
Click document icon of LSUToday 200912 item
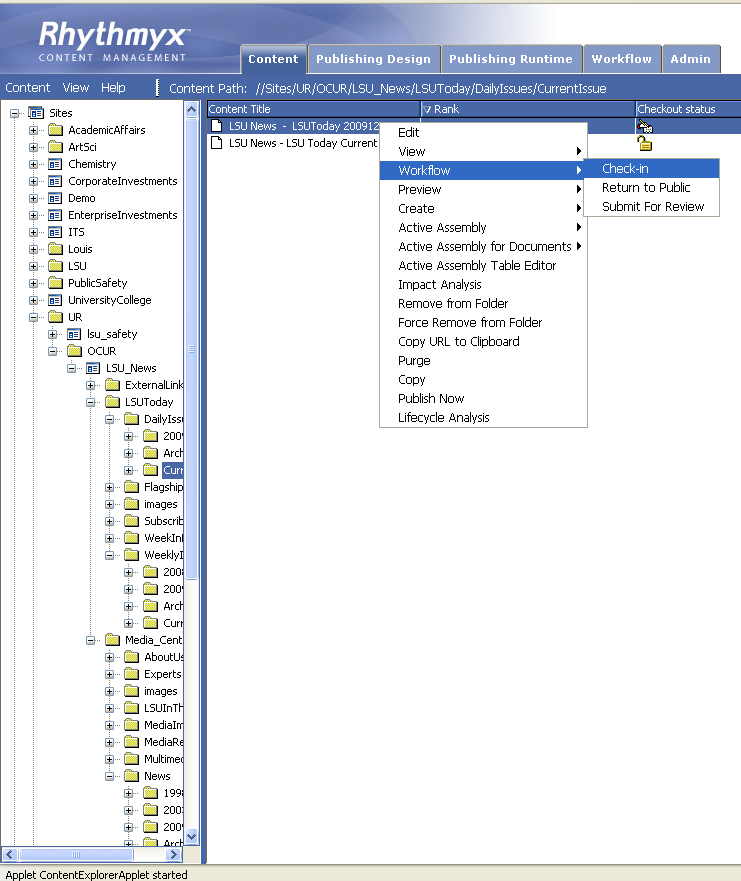pos(216,125)
